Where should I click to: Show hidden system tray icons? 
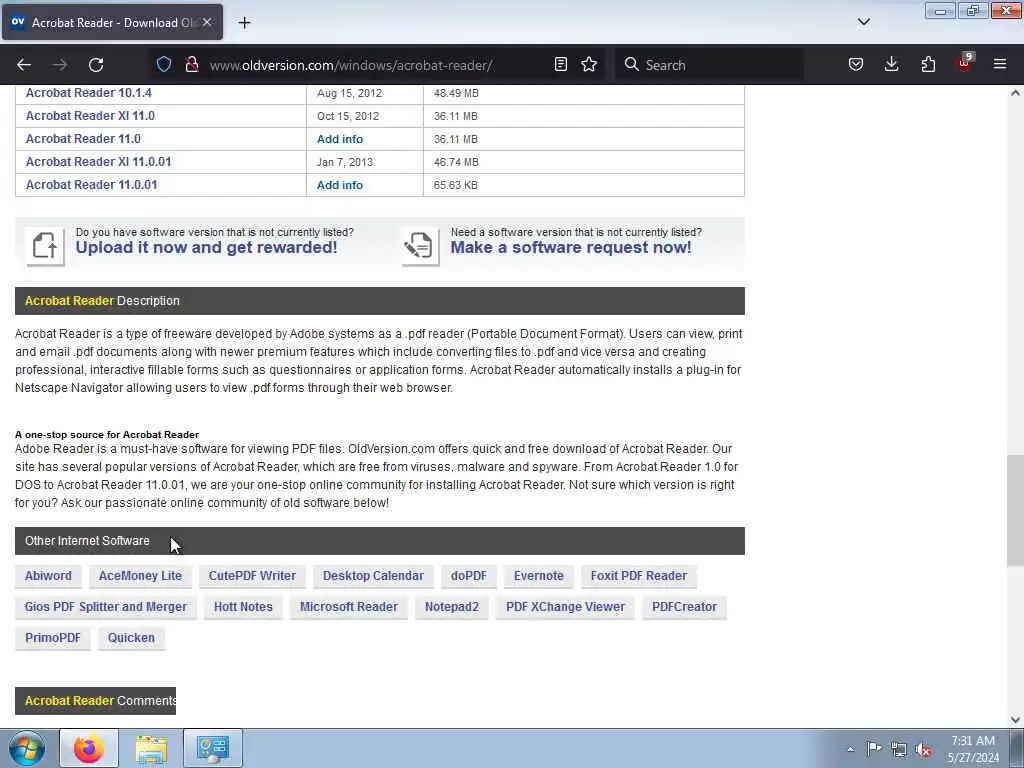pos(850,749)
